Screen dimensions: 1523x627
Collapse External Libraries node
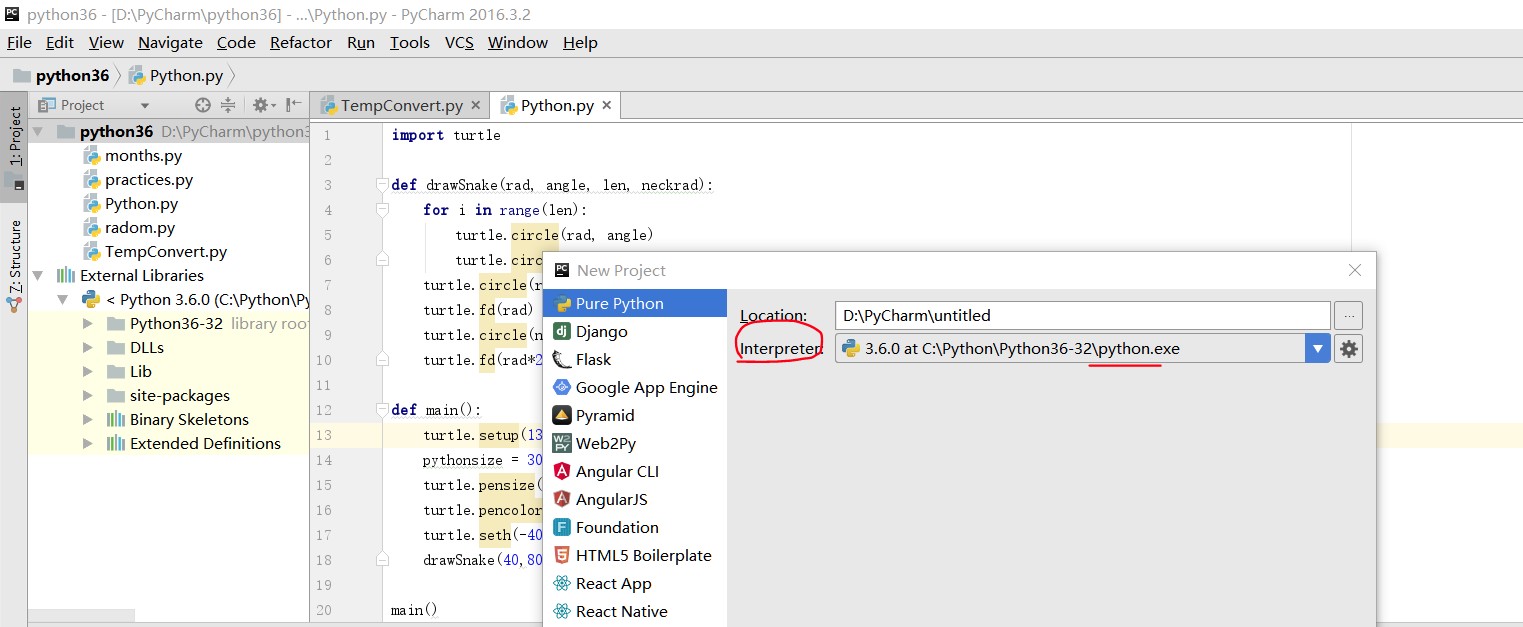(38, 275)
